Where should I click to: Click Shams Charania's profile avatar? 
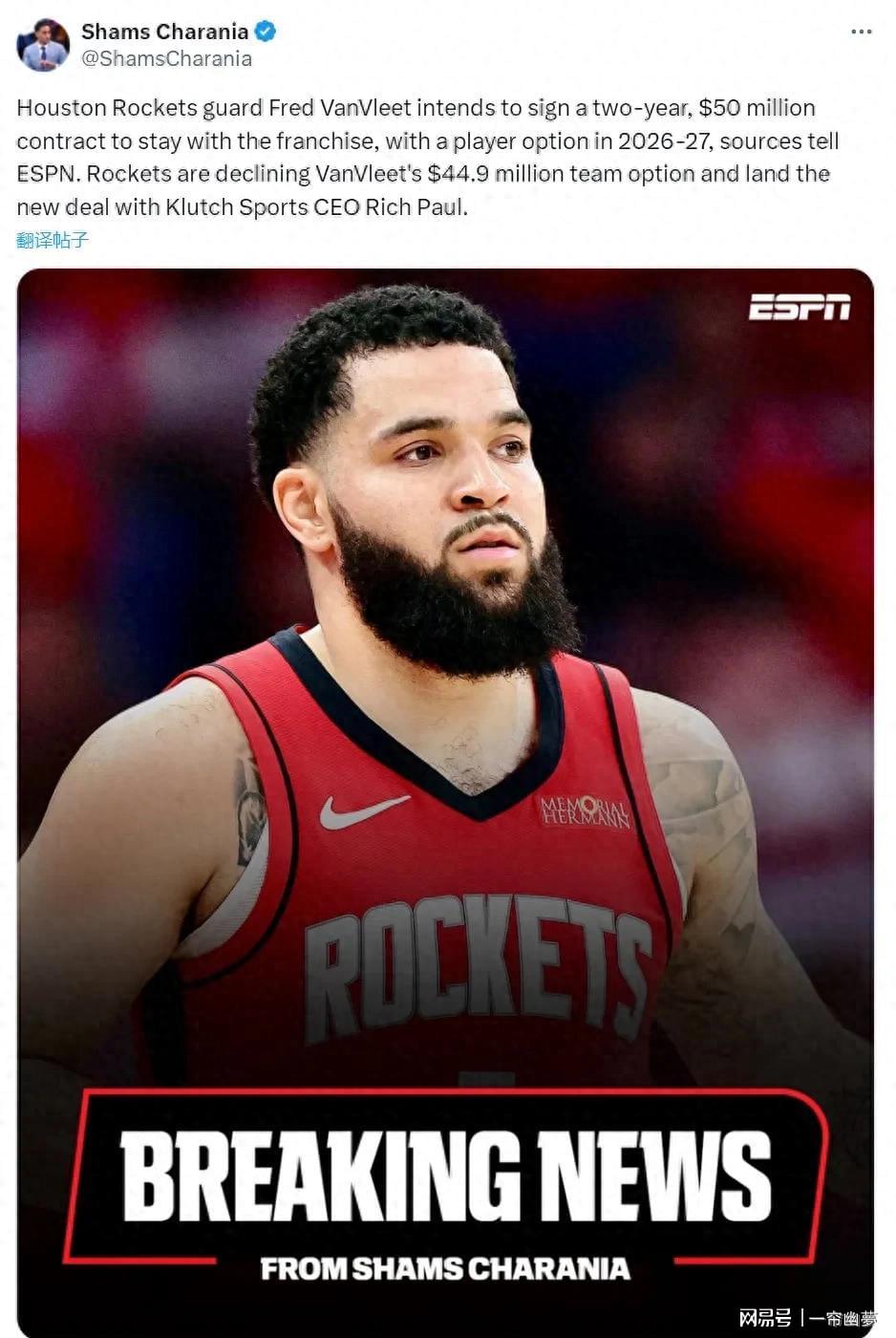coord(43,44)
